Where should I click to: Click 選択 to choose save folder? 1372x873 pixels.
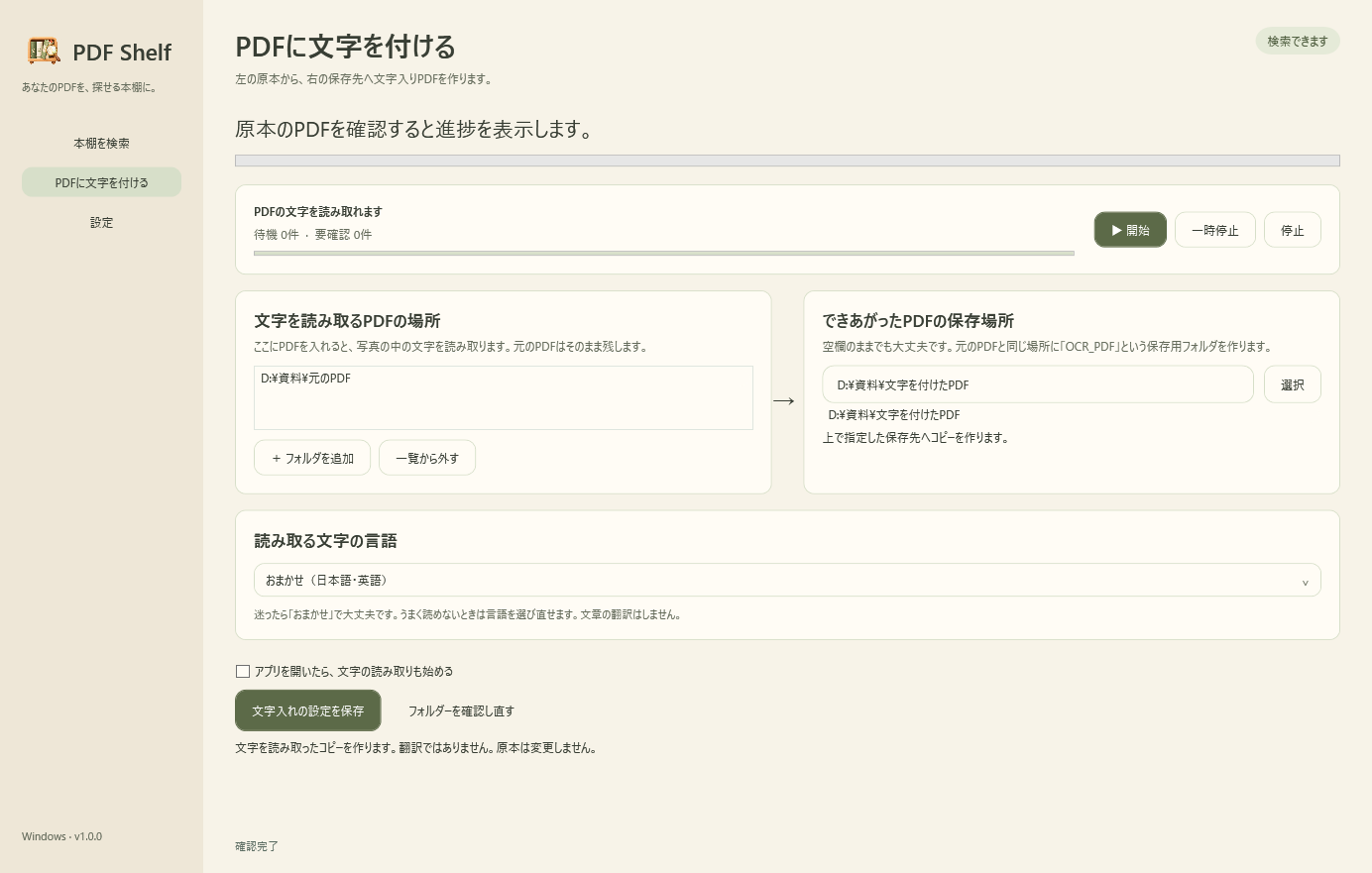pyautogui.click(x=1293, y=384)
